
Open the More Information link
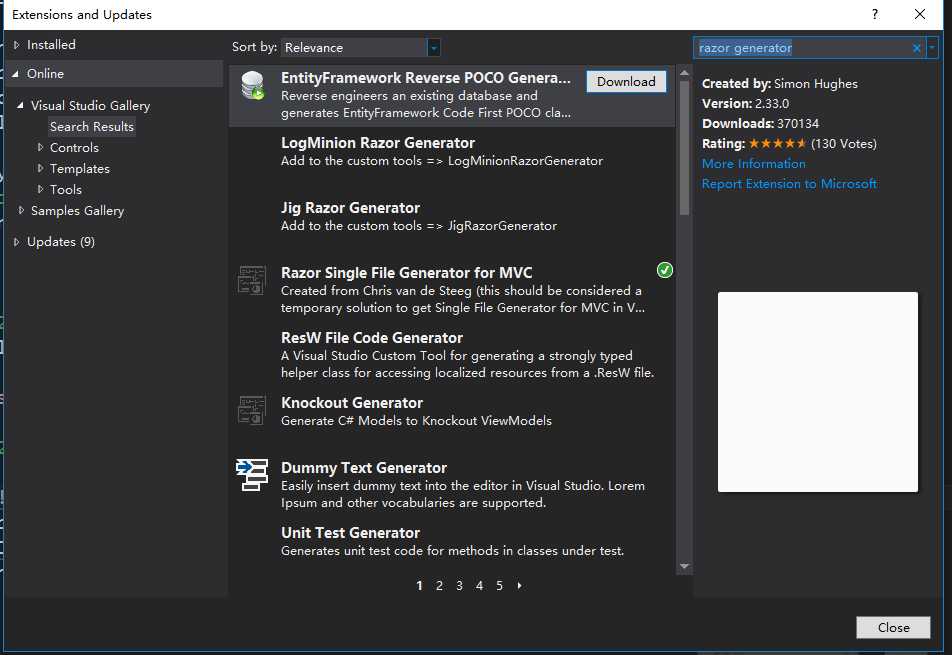pos(753,164)
